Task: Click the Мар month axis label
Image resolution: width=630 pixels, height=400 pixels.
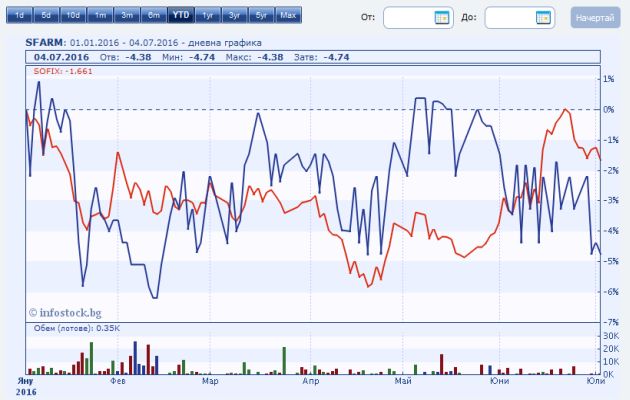Action: (210, 380)
